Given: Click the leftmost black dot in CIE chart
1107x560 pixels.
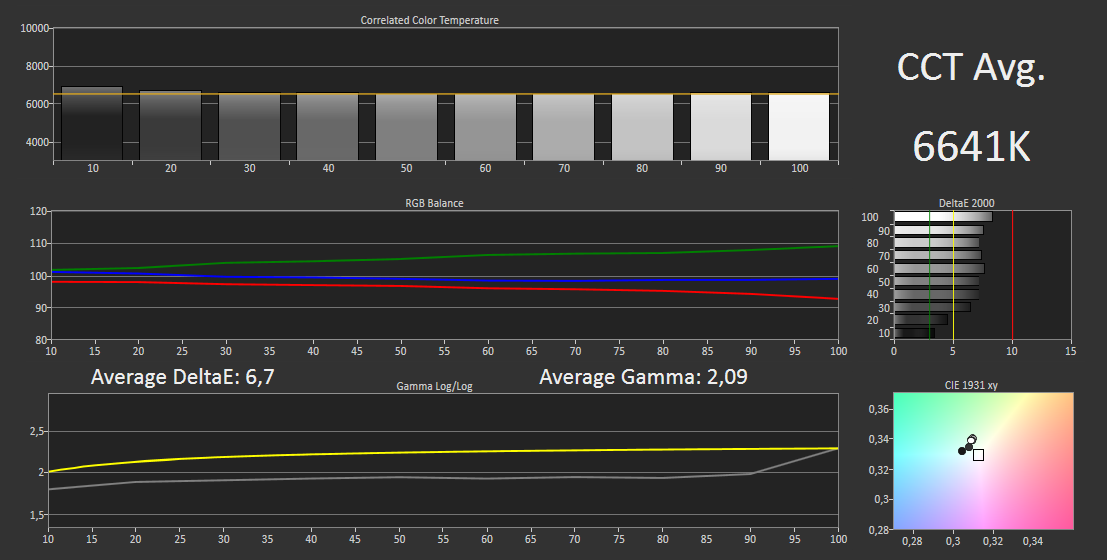Looking at the screenshot, I should point(962,451).
